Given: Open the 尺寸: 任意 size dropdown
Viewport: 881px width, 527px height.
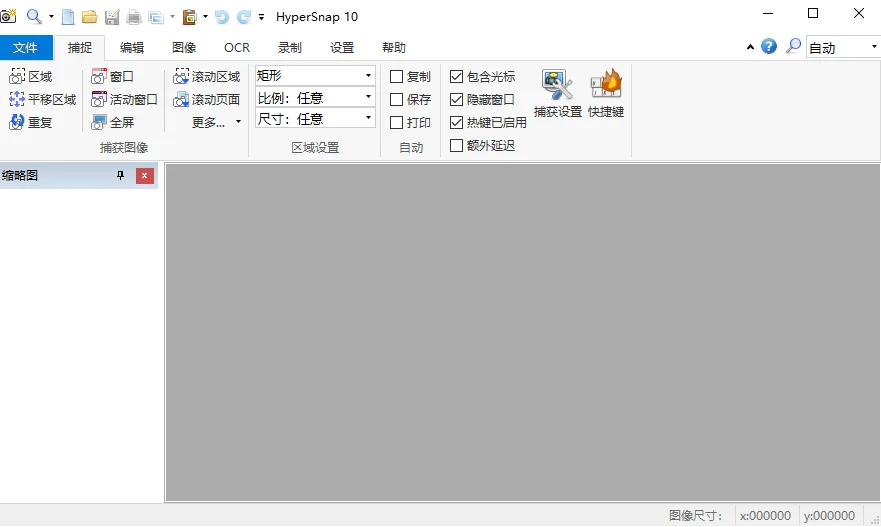Looking at the screenshot, I should (315, 119).
